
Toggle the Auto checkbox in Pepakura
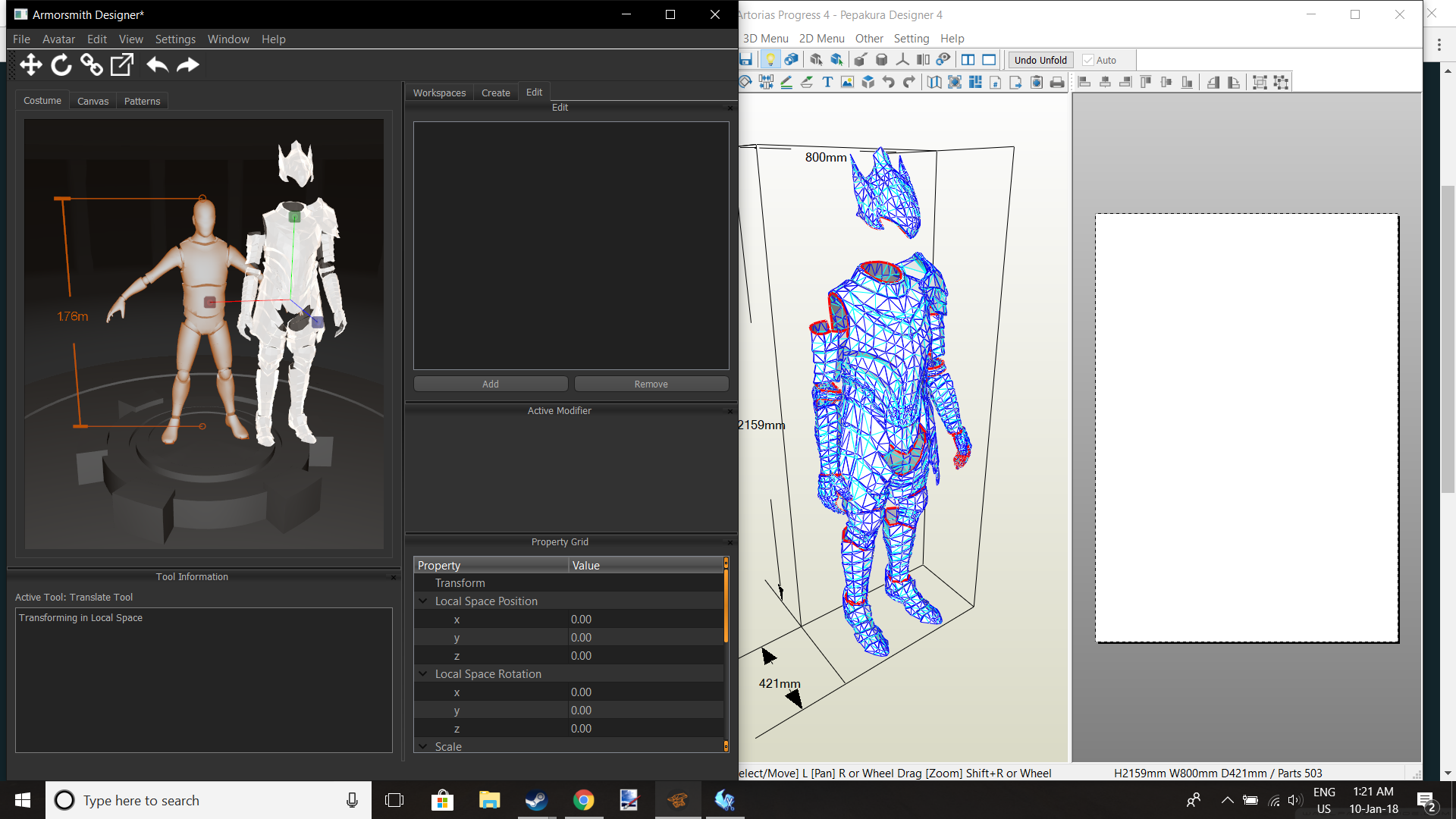click(1088, 61)
